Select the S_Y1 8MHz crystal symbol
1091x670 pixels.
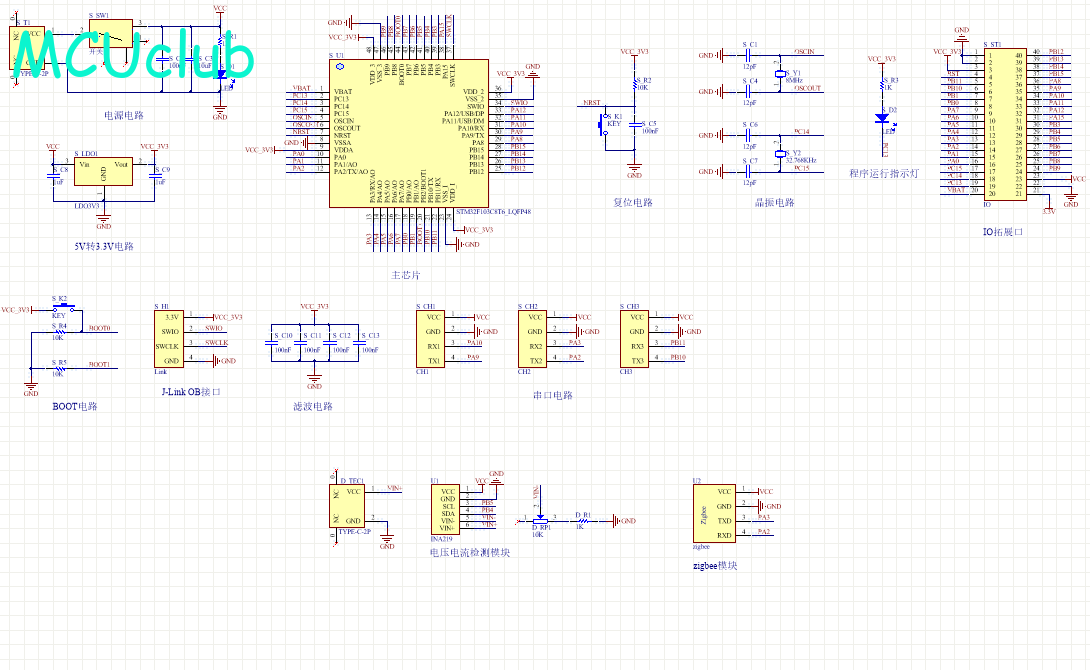[780, 74]
